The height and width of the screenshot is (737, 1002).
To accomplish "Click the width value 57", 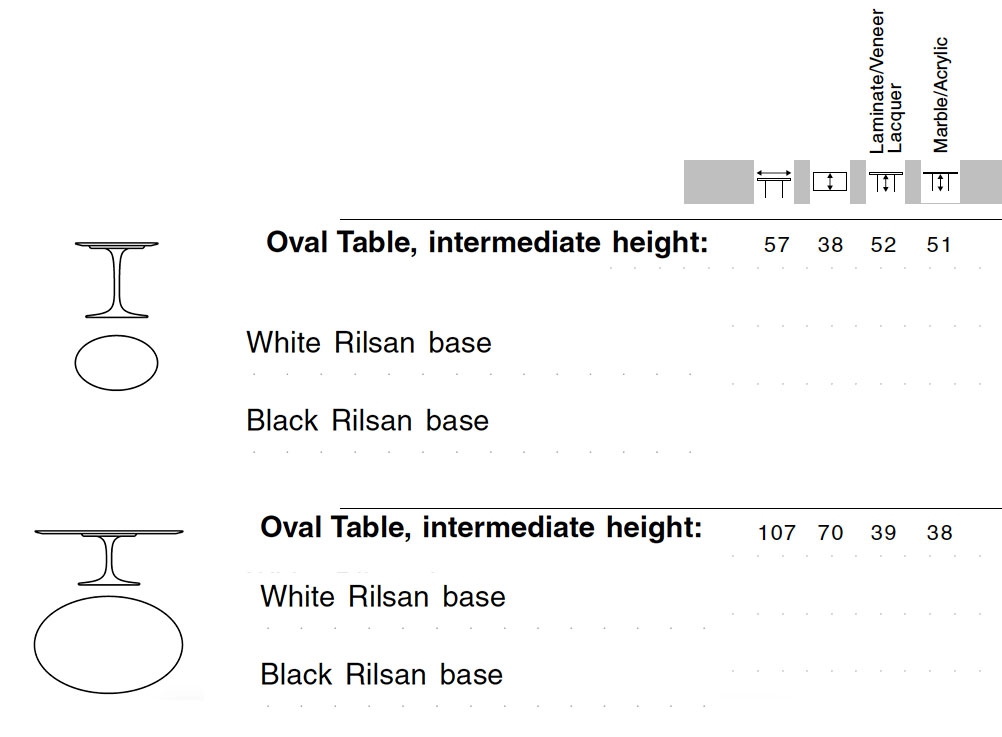I will tap(776, 244).
